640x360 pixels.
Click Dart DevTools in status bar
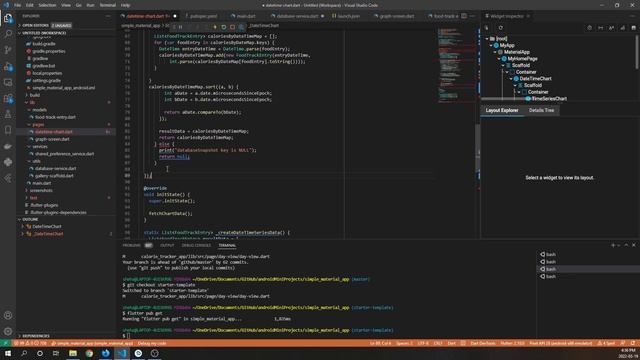point(483,343)
